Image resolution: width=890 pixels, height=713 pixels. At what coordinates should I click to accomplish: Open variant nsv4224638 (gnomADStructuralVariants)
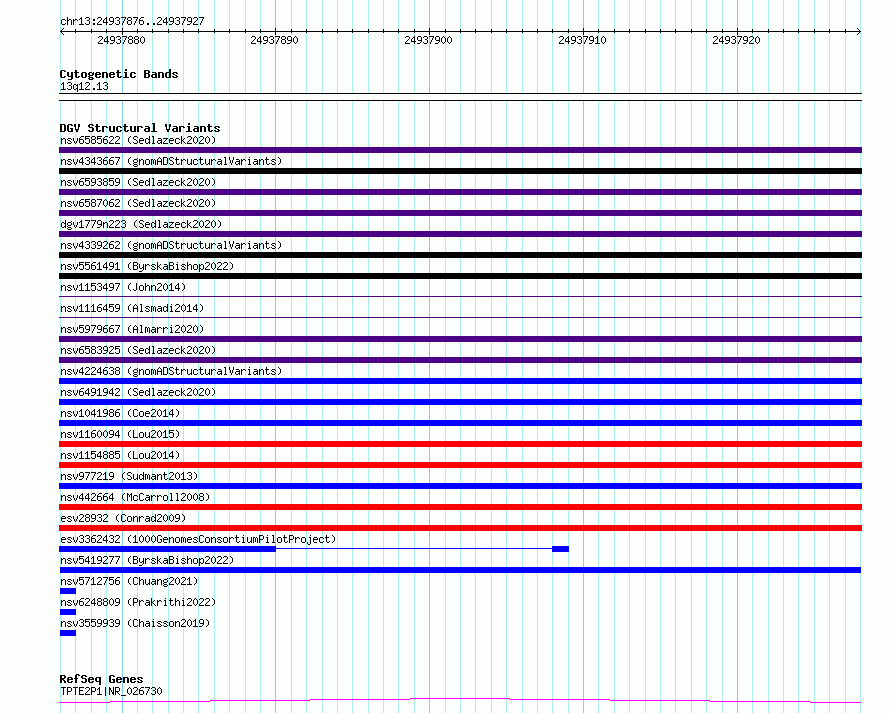[x=171, y=371]
